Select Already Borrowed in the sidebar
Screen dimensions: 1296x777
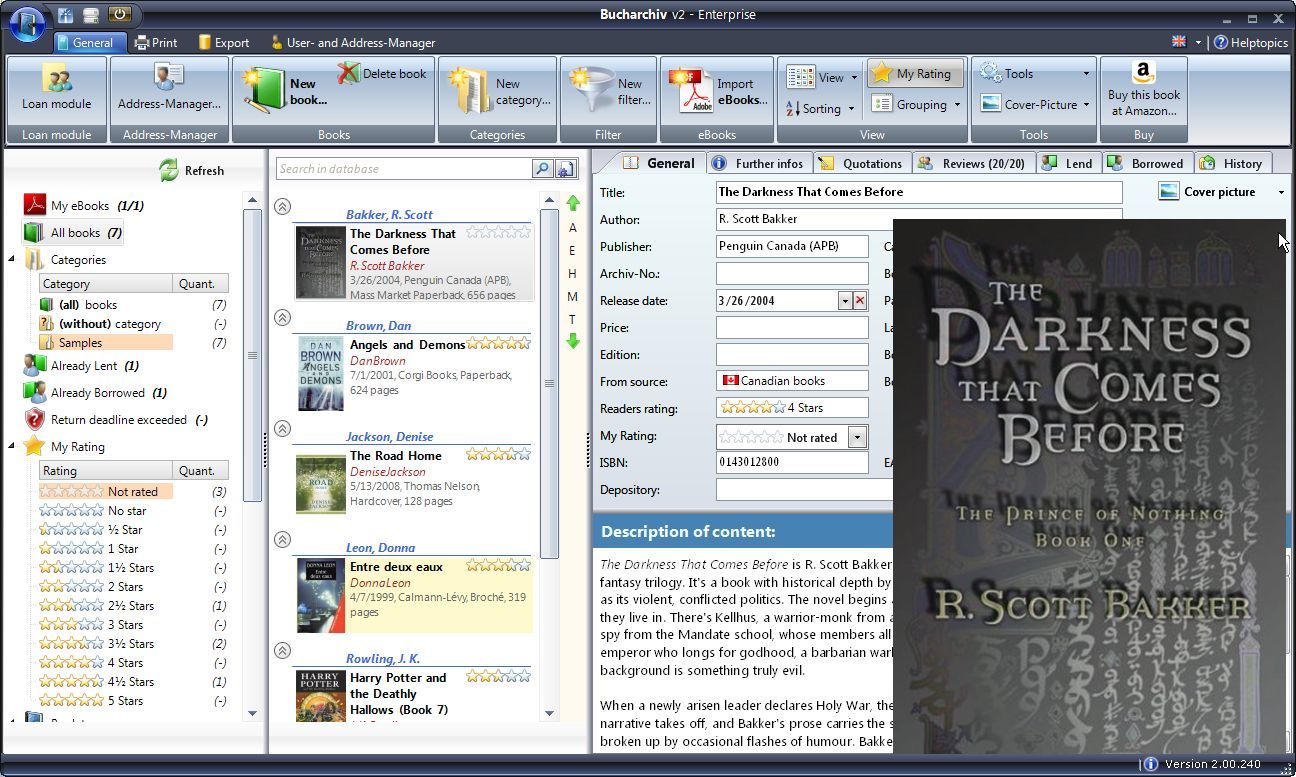pos(96,393)
